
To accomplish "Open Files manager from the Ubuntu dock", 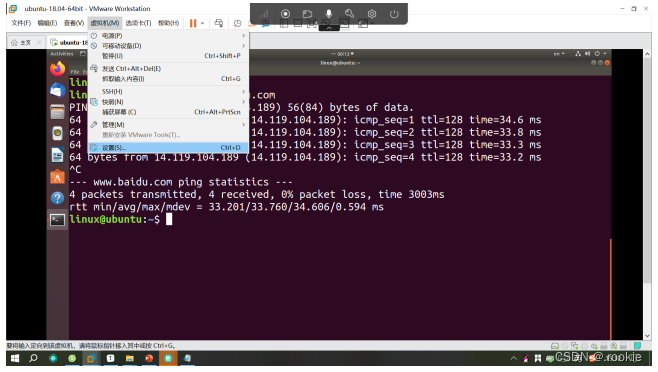I will click(57, 112).
